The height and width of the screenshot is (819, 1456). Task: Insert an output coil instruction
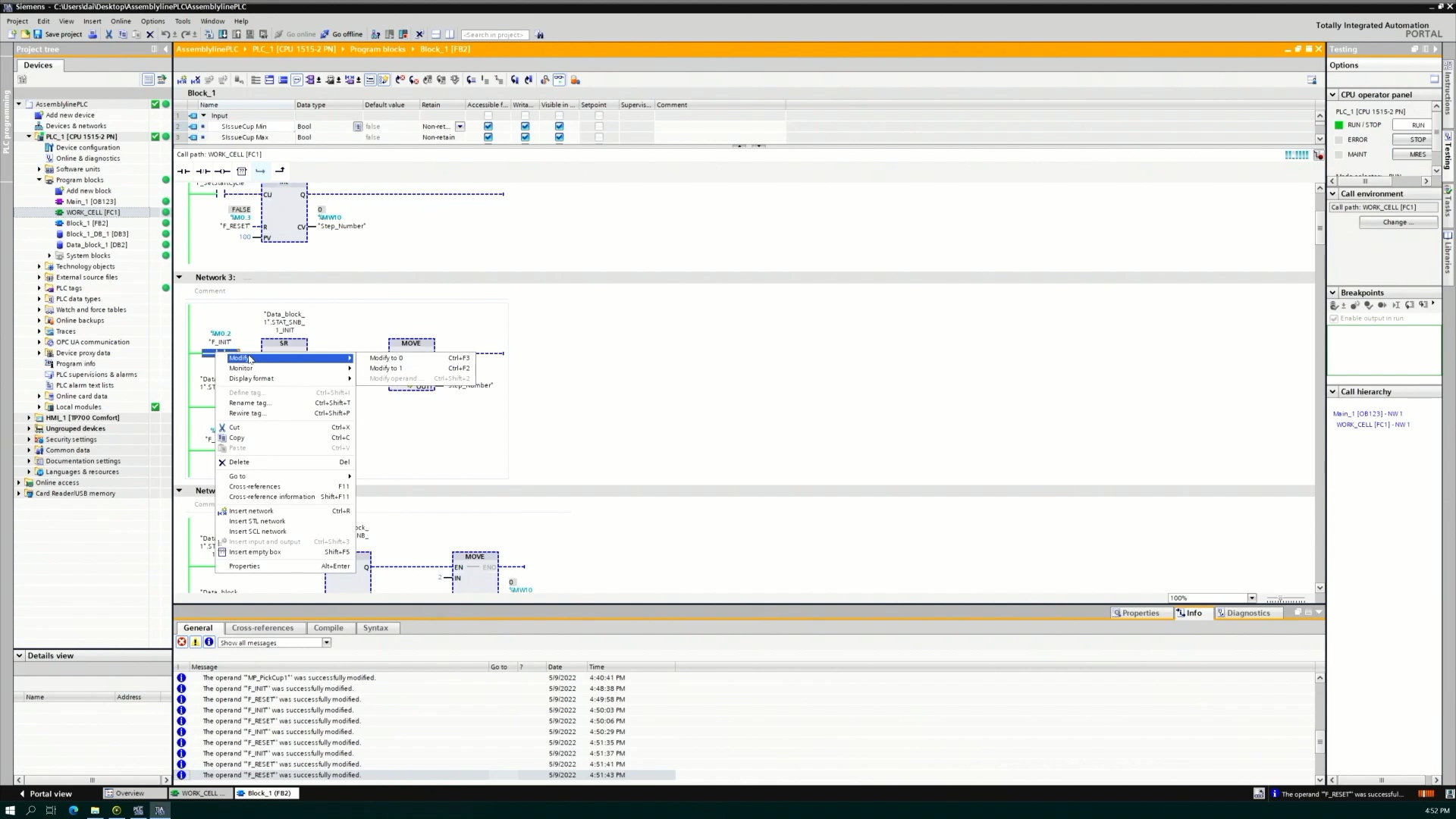click(x=222, y=171)
